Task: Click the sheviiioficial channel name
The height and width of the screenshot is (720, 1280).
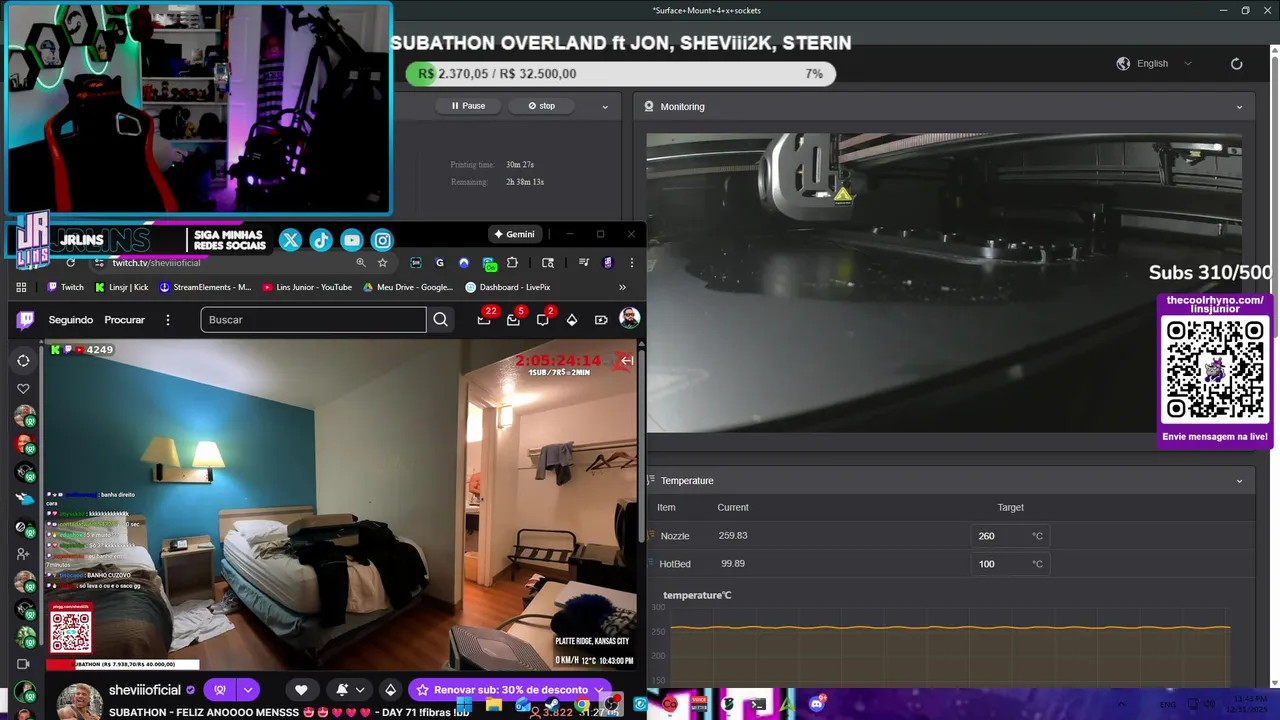Action: (145, 690)
